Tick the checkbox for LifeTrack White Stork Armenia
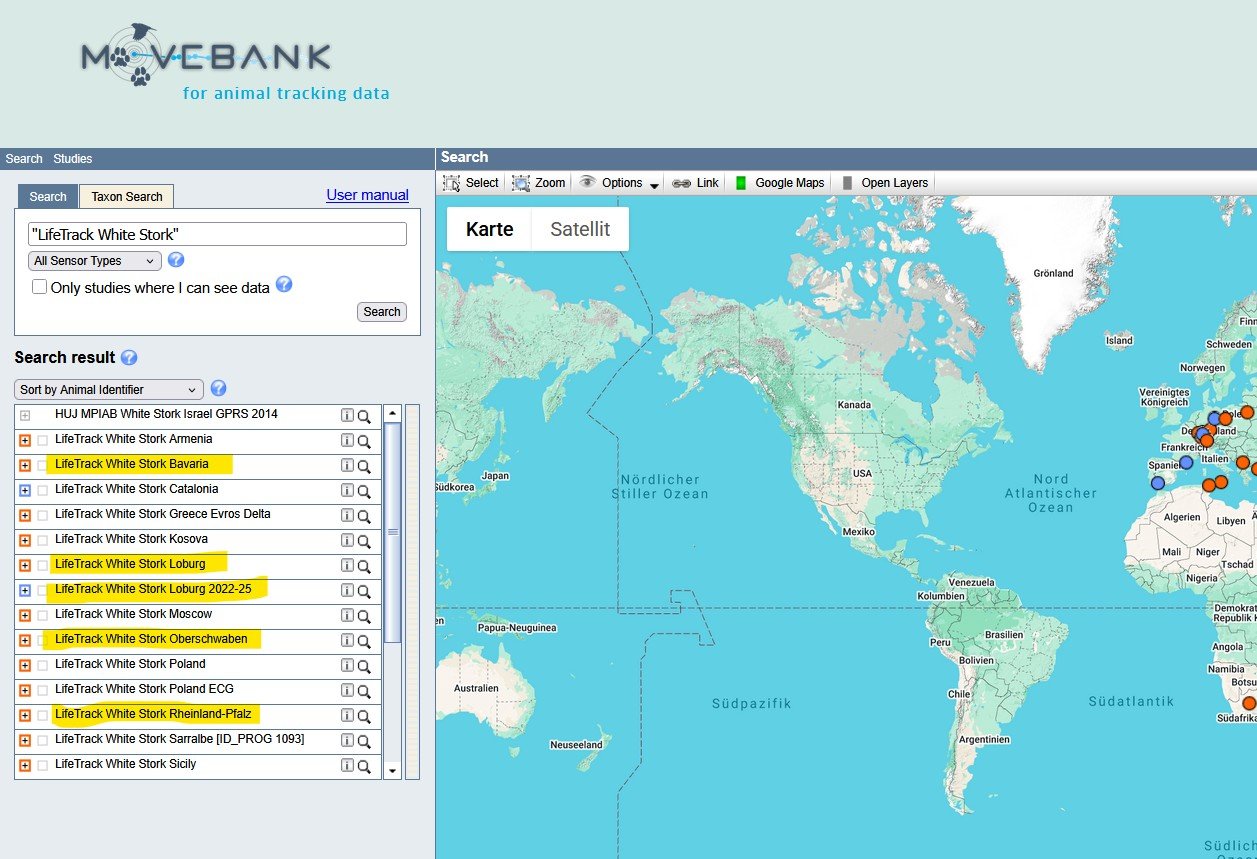 pyautogui.click(x=42, y=440)
